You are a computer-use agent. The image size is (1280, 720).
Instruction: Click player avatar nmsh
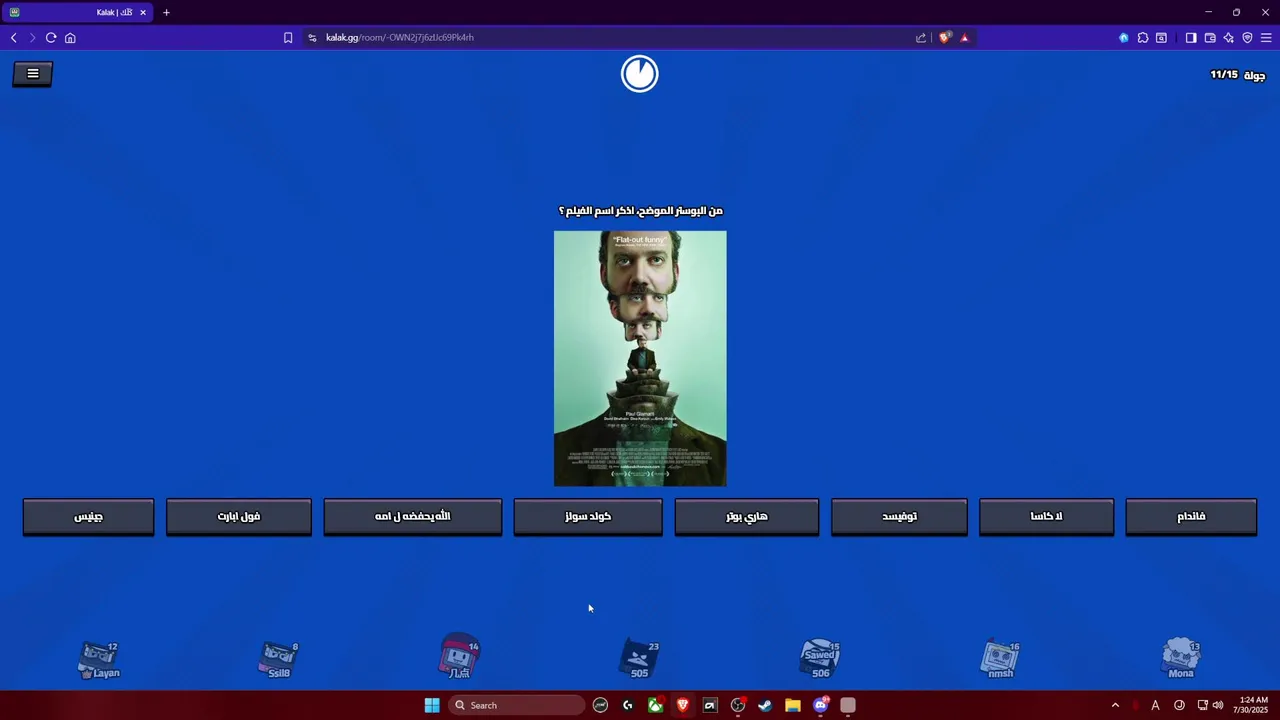tap(1000, 660)
